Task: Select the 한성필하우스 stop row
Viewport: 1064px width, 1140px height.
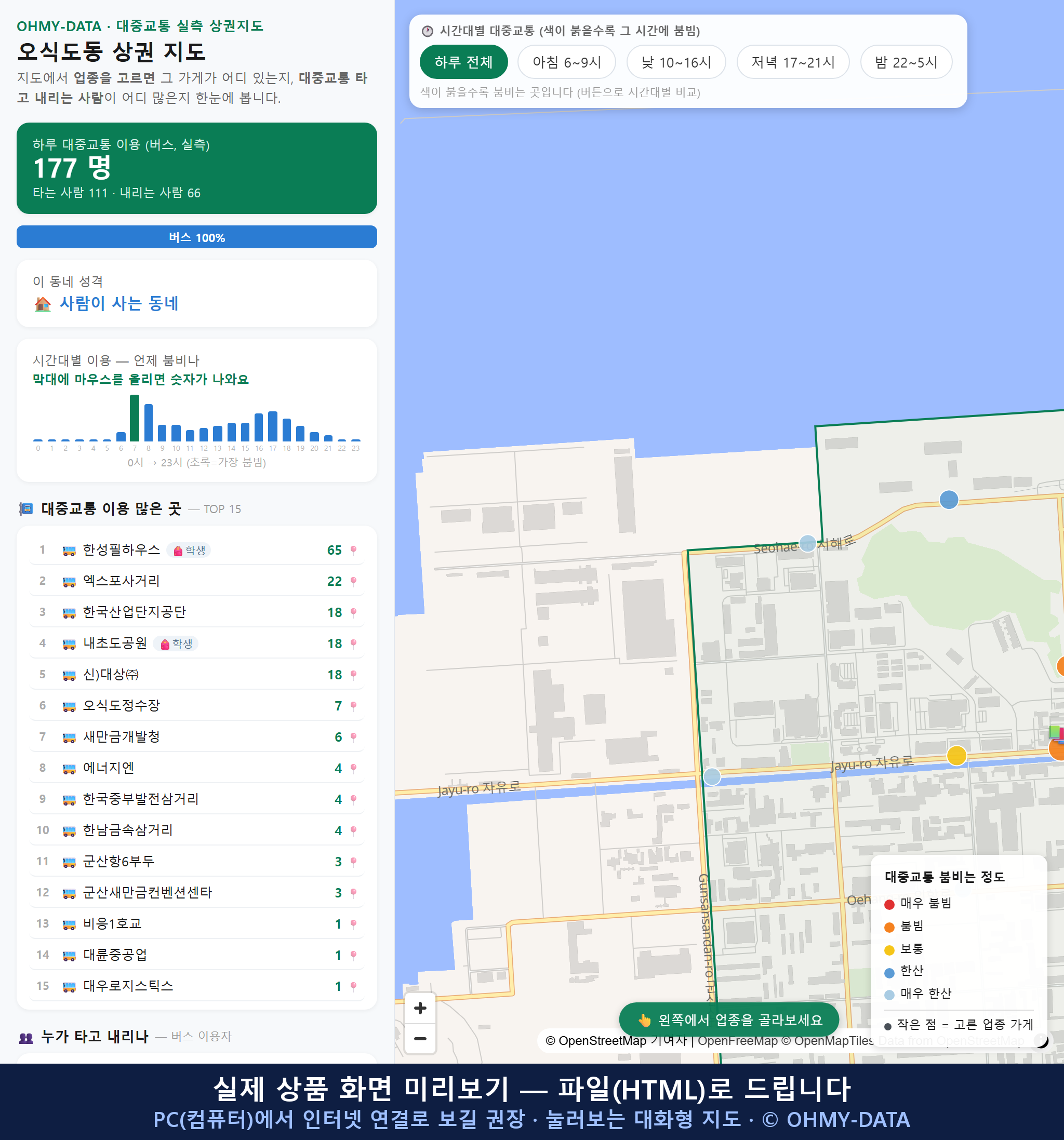Action: 197,550
